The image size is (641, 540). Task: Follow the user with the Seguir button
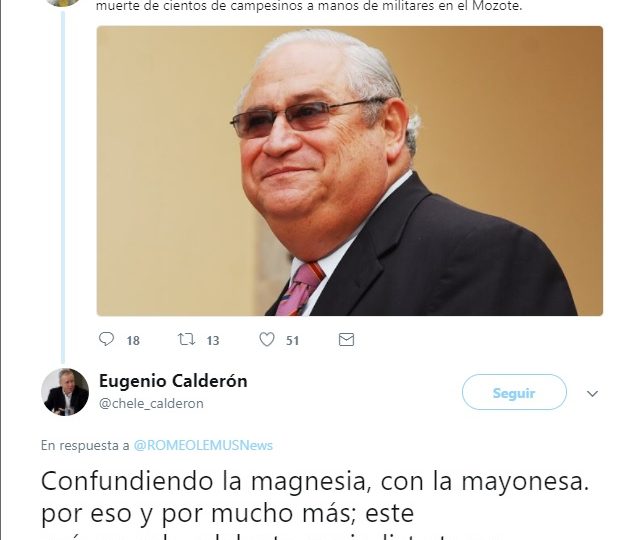click(514, 392)
